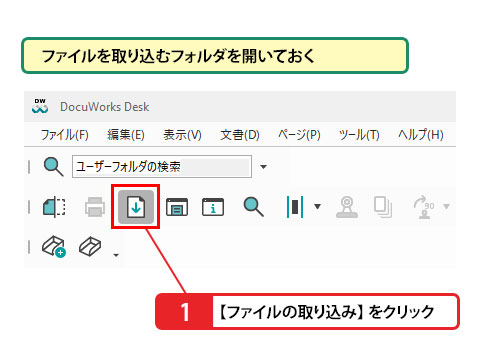The height and width of the screenshot is (360, 480).
Task: Click the greyed-out rotate 90 icon
Action: tap(424, 207)
